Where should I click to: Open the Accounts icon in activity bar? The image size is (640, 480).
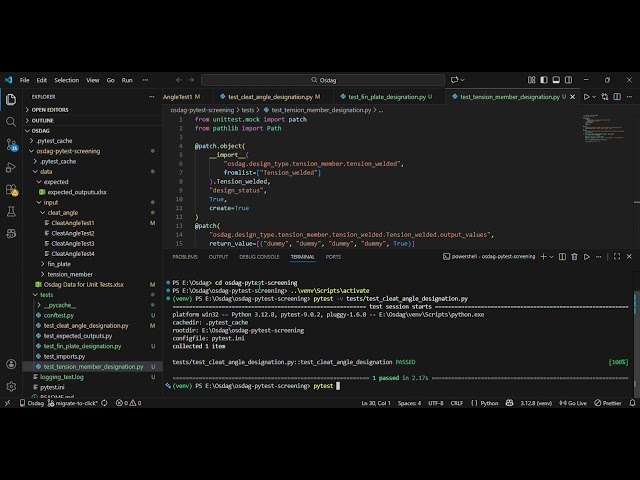[11, 364]
